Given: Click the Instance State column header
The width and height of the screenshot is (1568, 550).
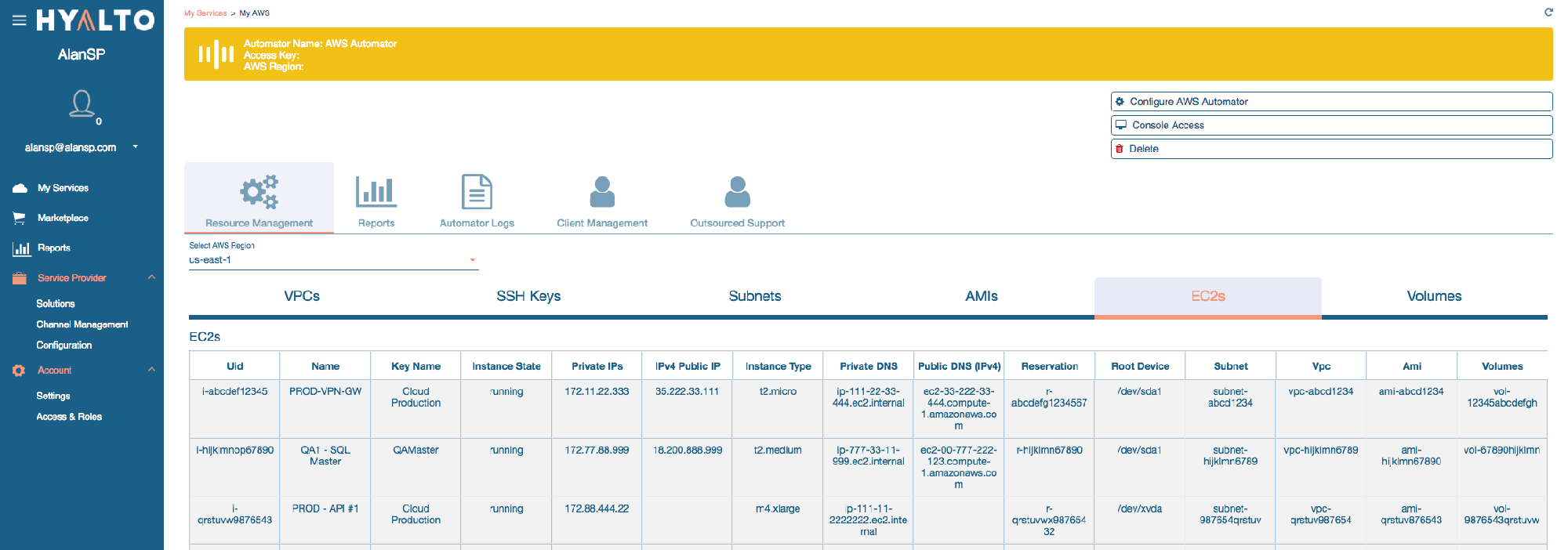Looking at the screenshot, I should (506, 366).
